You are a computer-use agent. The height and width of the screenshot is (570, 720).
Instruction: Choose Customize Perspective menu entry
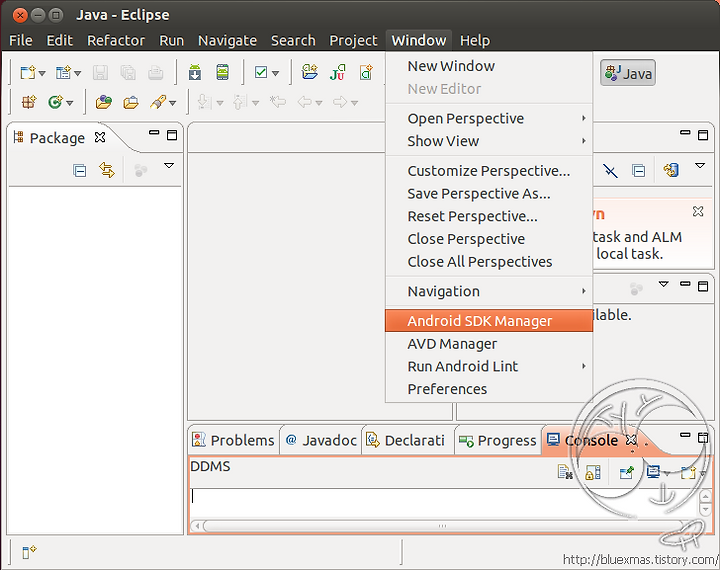489,171
